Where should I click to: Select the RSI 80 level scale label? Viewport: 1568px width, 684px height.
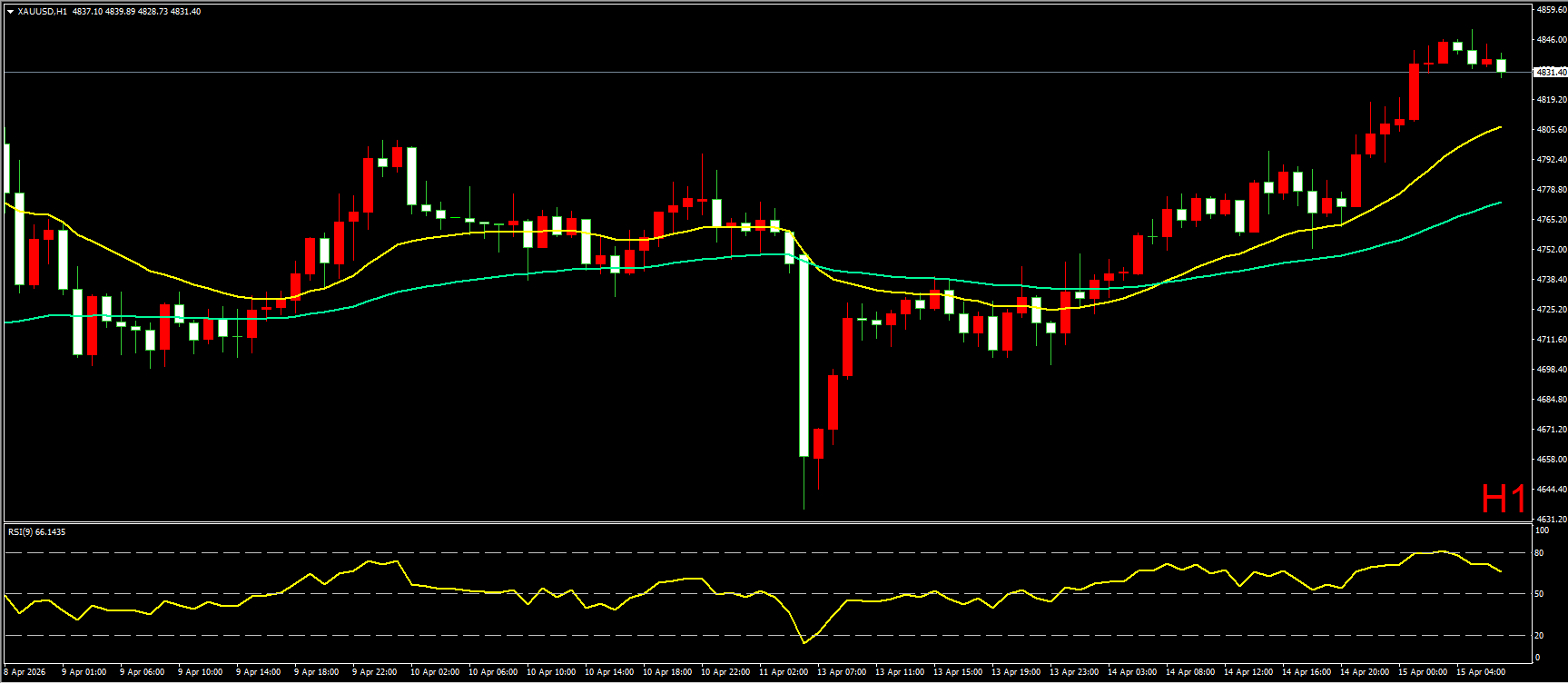[x=1539, y=552]
